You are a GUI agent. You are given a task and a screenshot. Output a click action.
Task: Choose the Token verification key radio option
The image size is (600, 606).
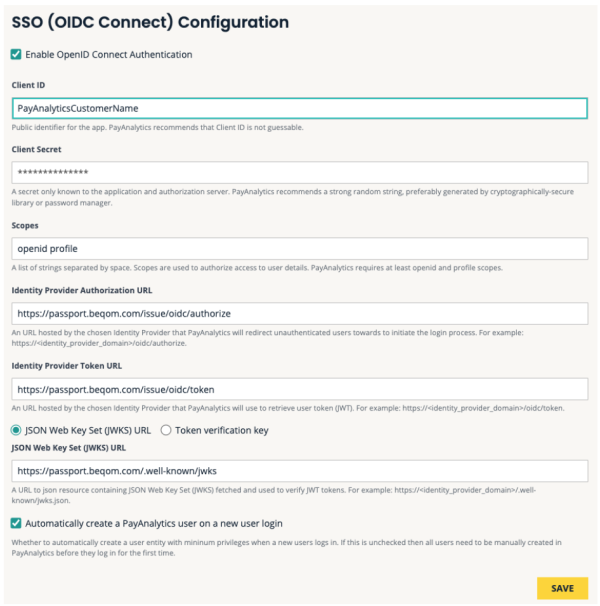coord(167,430)
